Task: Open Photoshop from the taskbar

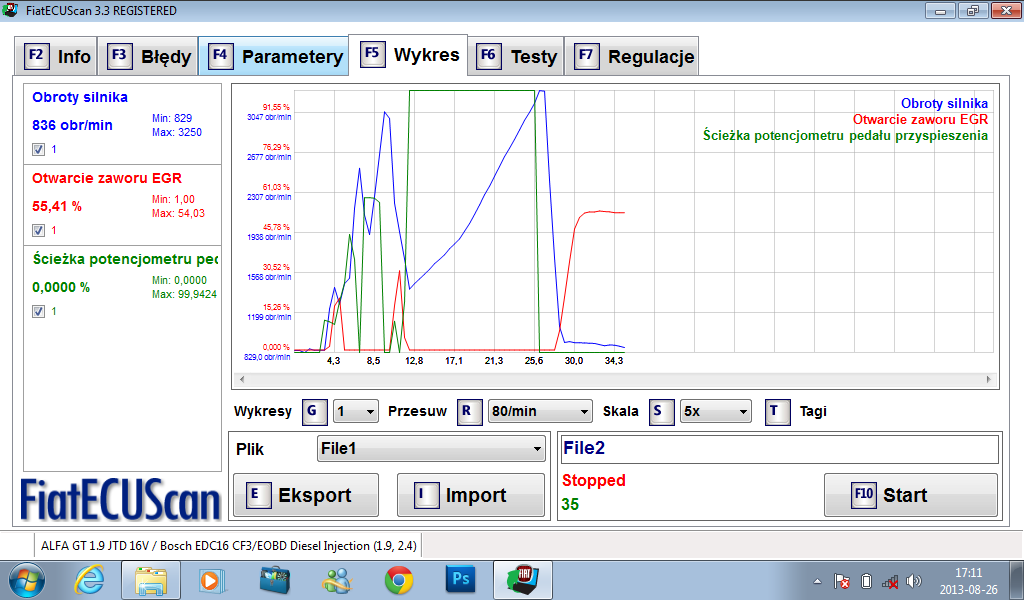Action: point(462,579)
